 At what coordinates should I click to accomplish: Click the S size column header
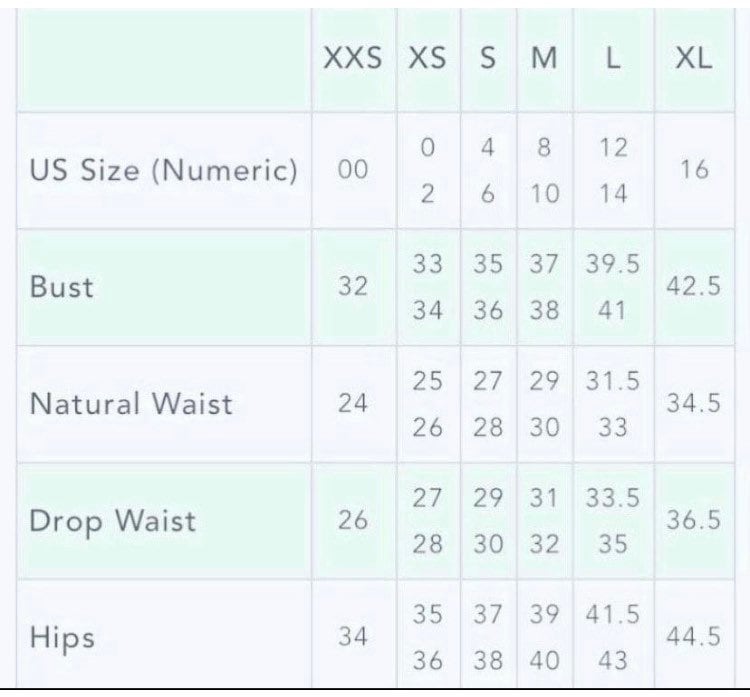tap(488, 59)
